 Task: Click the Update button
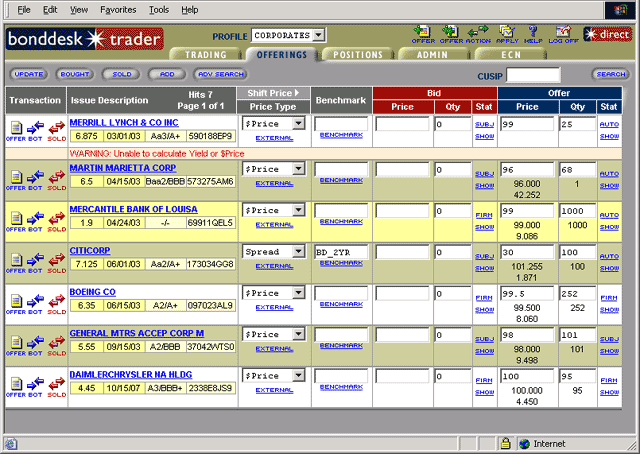click(x=29, y=74)
